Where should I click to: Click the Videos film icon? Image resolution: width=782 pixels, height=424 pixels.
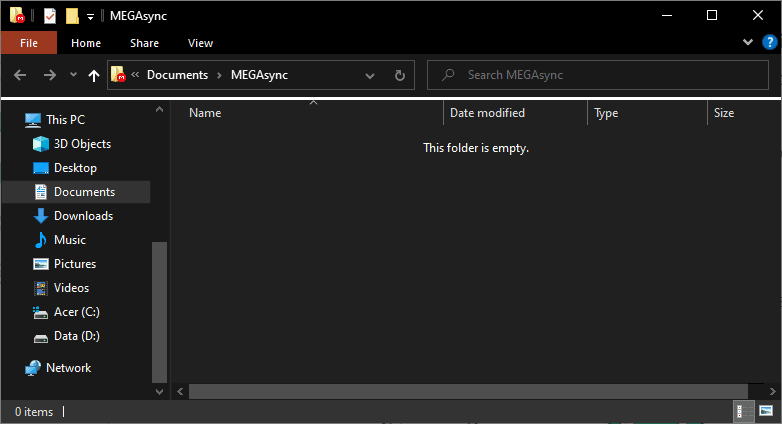(40, 288)
